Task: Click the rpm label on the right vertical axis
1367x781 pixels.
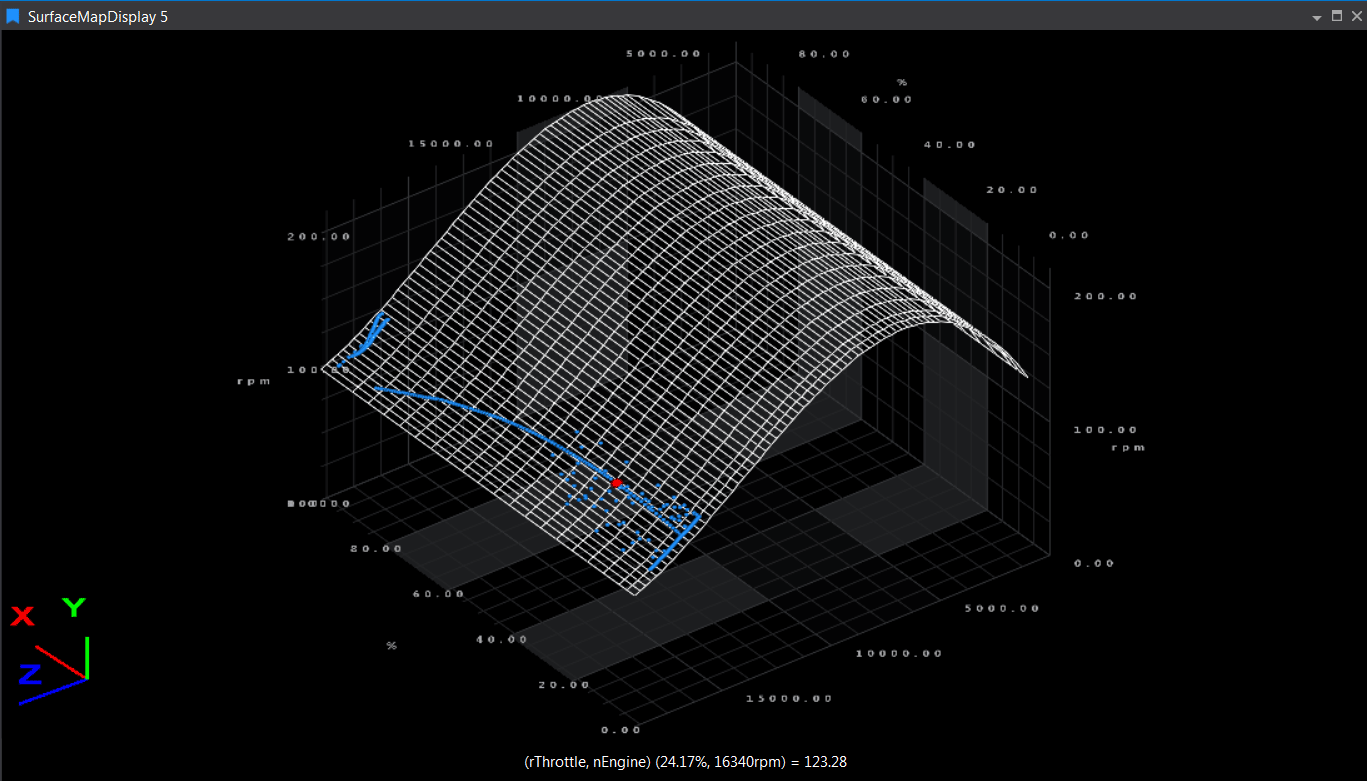Action: pyautogui.click(x=1128, y=447)
